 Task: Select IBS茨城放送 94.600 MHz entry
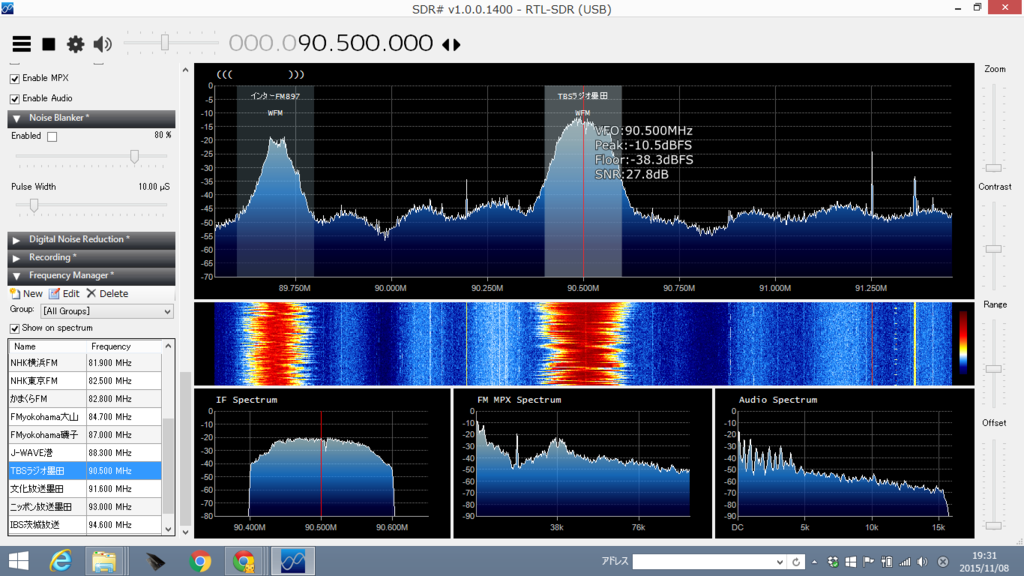[85, 524]
